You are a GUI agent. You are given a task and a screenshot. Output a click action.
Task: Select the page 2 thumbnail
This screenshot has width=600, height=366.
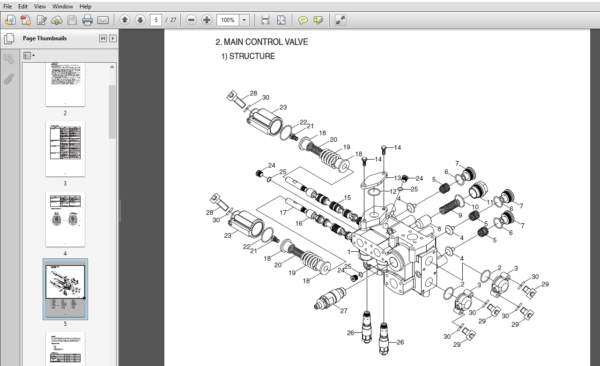[65, 85]
